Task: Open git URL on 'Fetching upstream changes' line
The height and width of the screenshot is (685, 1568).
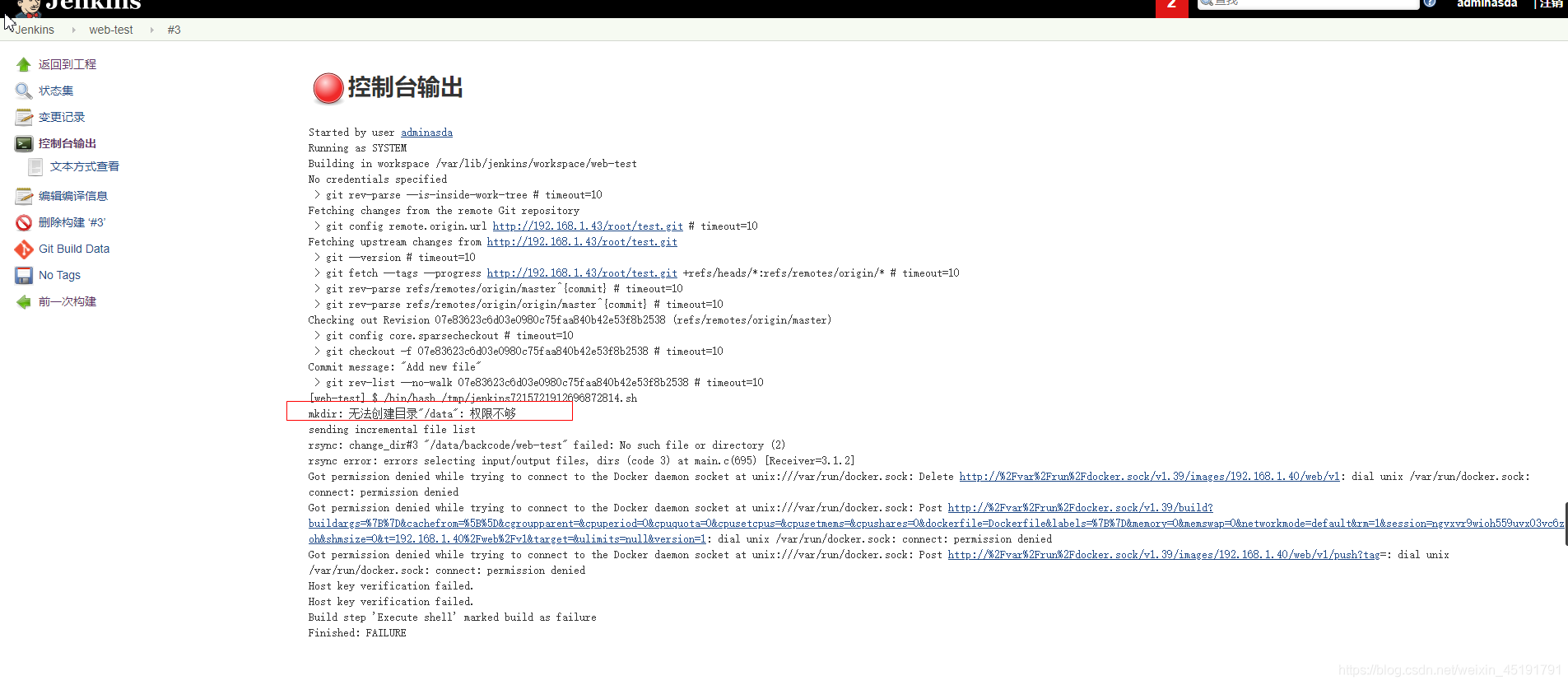Action: (x=582, y=242)
